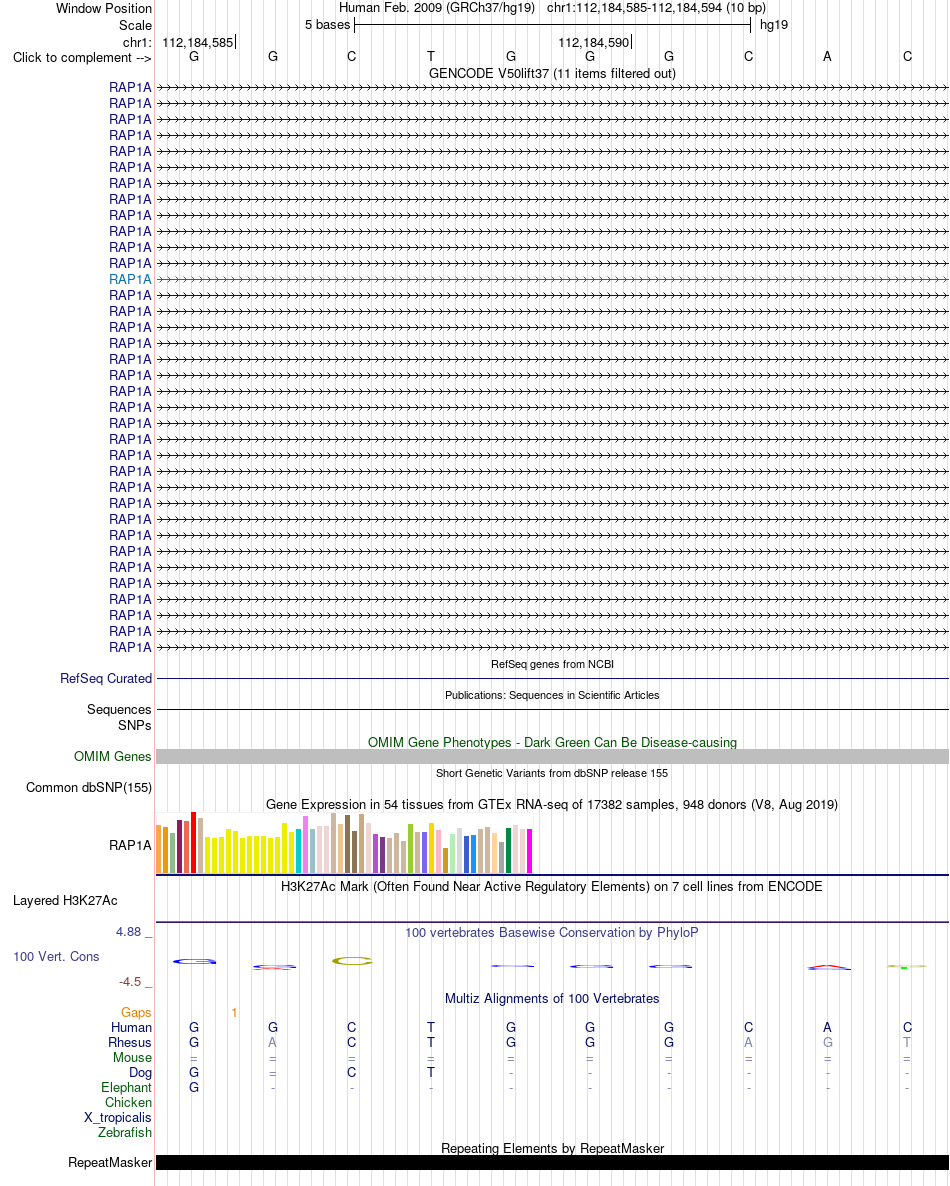Click the Common dbSNP(155) track label
Image resolution: width=950 pixels, height=1186 pixels.
[x=88, y=787]
